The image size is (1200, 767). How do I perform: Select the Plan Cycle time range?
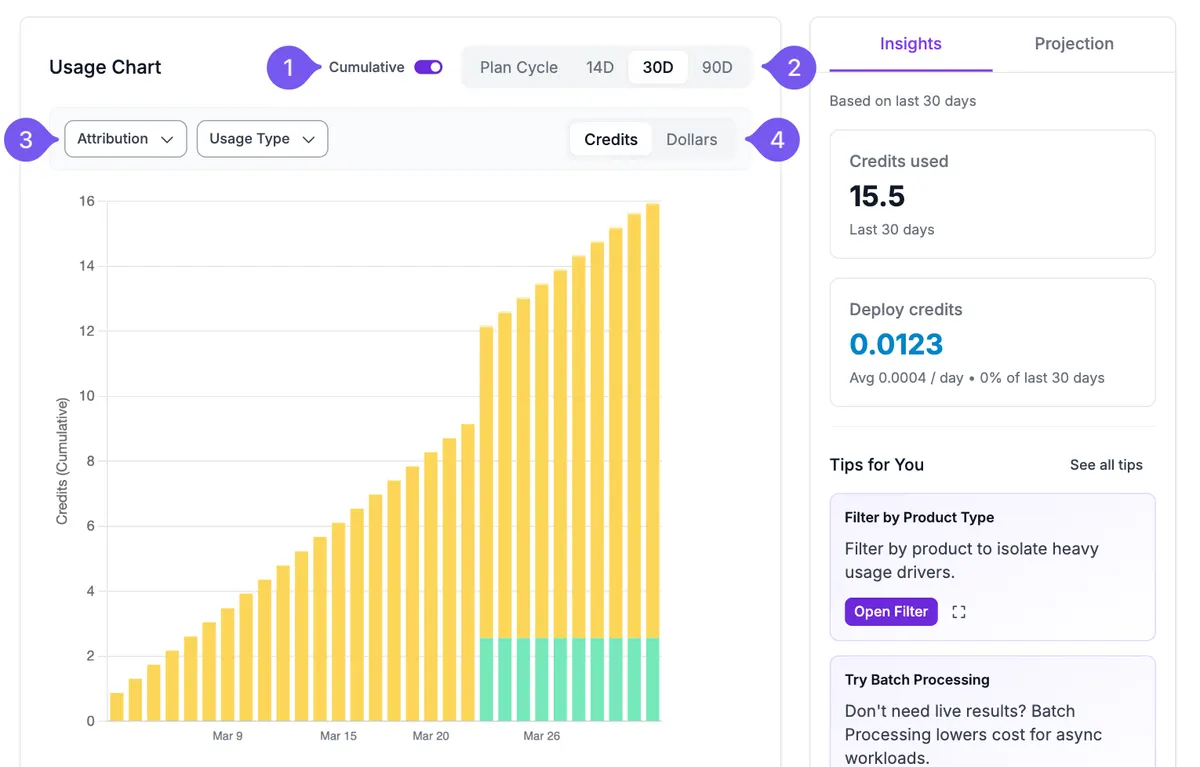pyautogui.click(x=519, y=68)
